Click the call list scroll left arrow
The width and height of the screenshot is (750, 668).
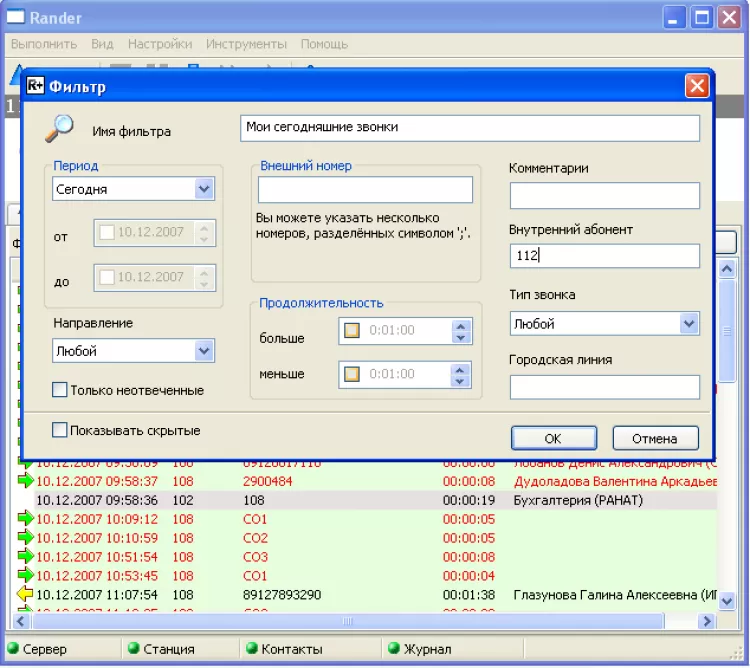click(x=21, y=621)
